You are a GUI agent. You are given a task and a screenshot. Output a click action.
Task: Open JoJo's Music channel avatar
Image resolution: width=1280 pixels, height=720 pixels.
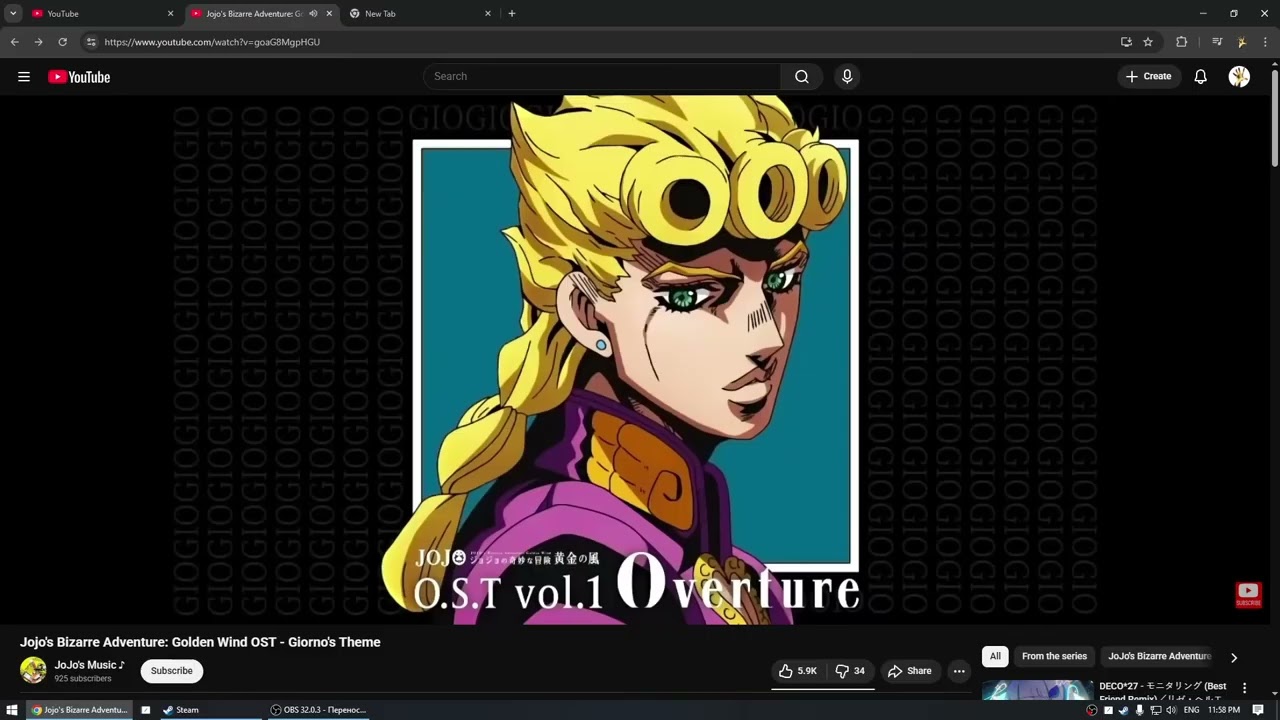[x=33, y=670]
